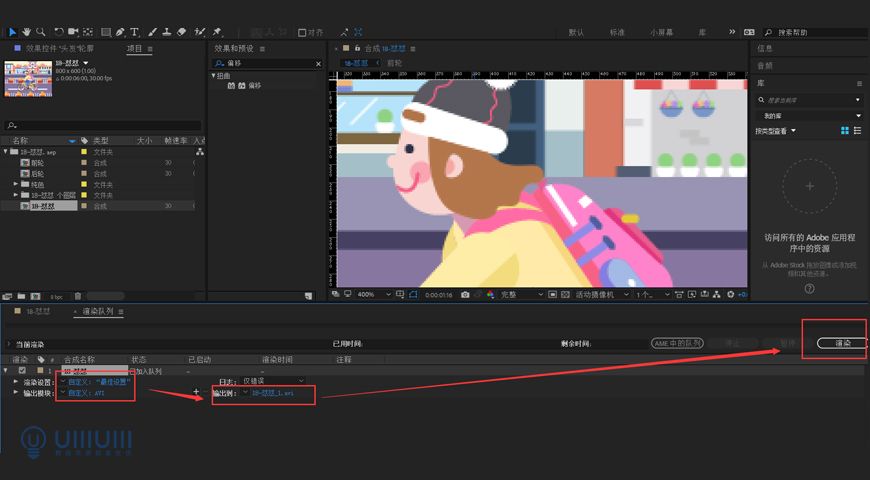Switch library to grid view icon

coord(844,131)
